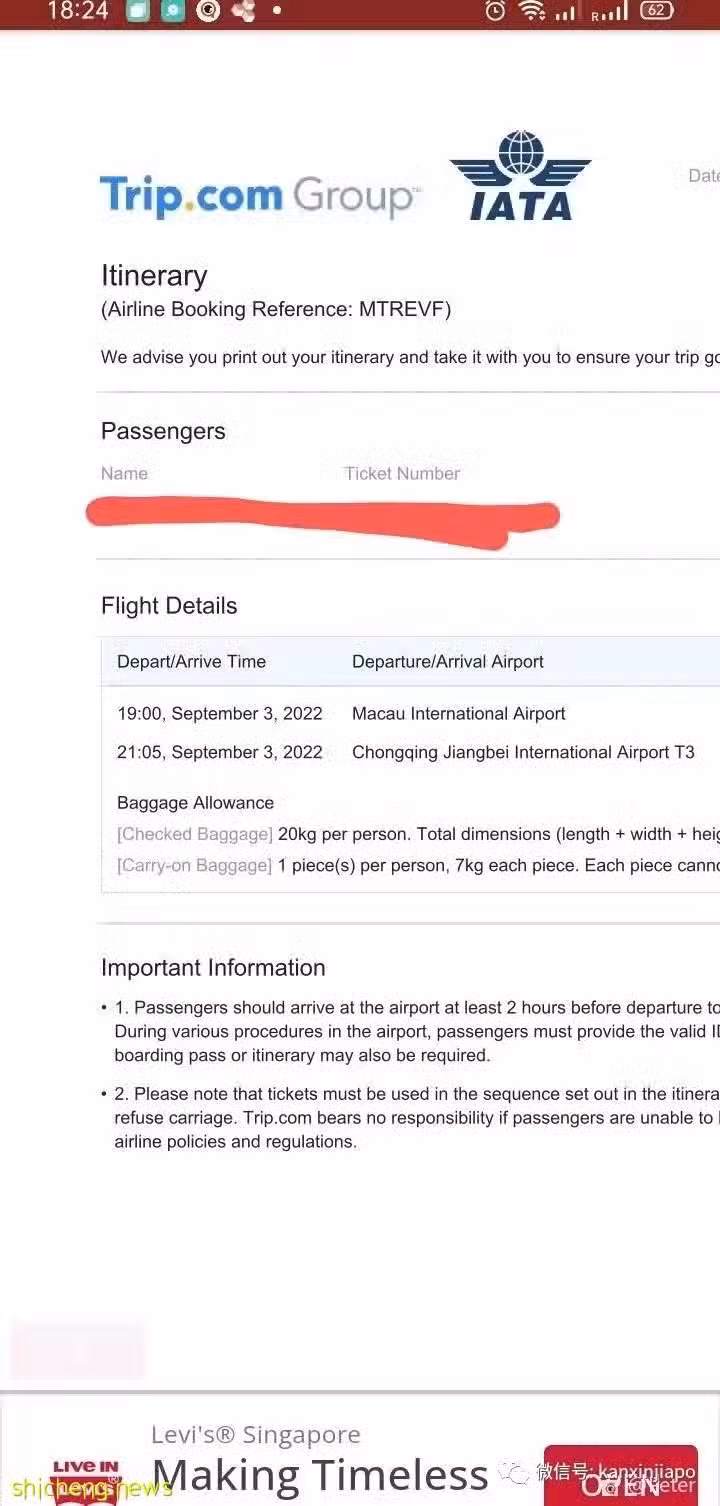The image size is (720, 1506).
Task: Tap the Macau International Airport entry
Action: pos(458,714)
